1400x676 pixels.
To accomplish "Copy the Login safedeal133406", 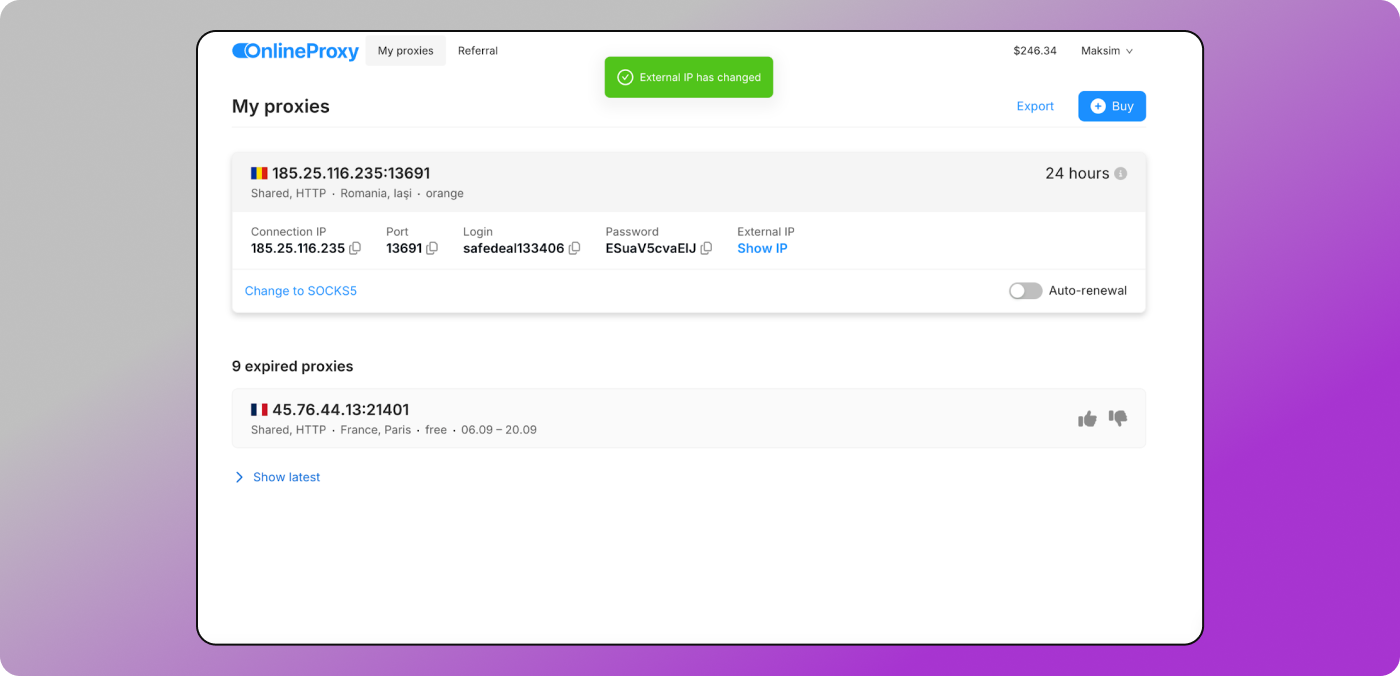I will (574, 249).
